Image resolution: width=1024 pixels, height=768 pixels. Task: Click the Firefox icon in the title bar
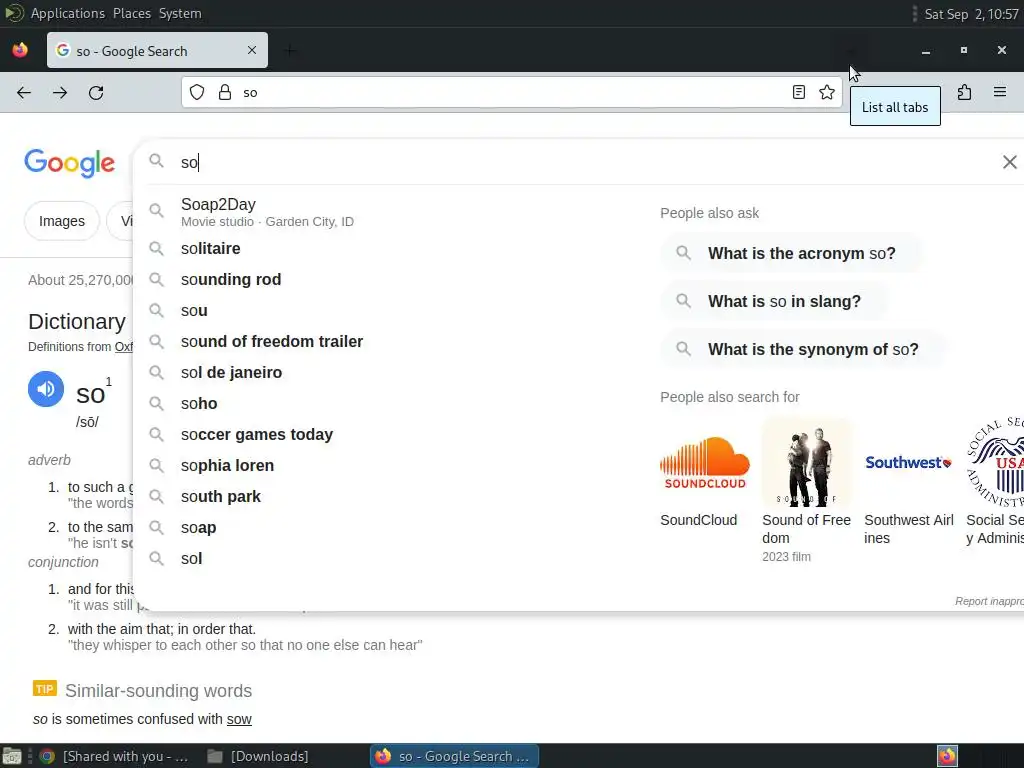click(20, 50)
